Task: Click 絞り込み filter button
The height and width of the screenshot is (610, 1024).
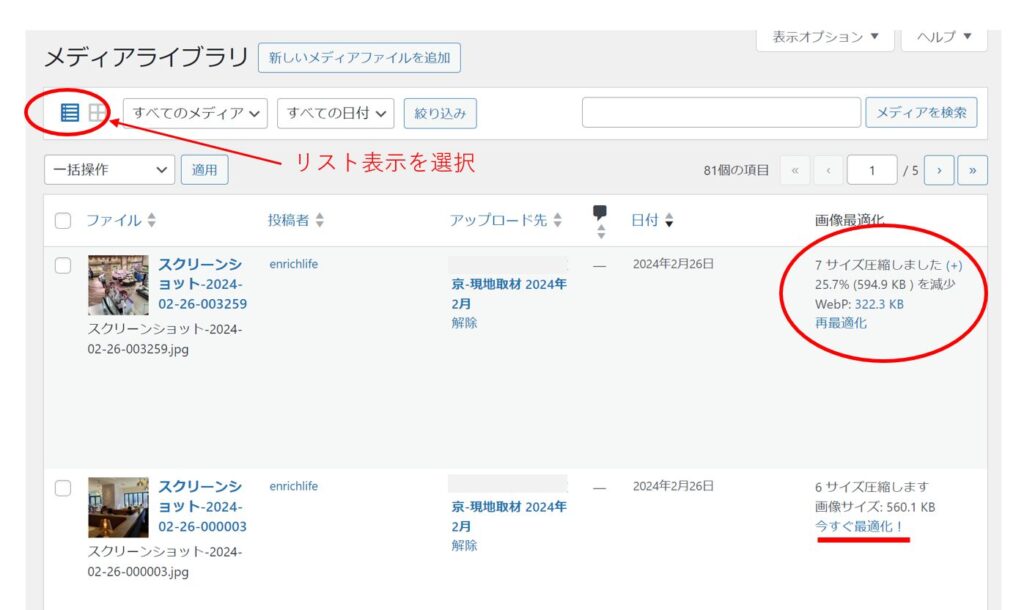Action: (440, 114)
